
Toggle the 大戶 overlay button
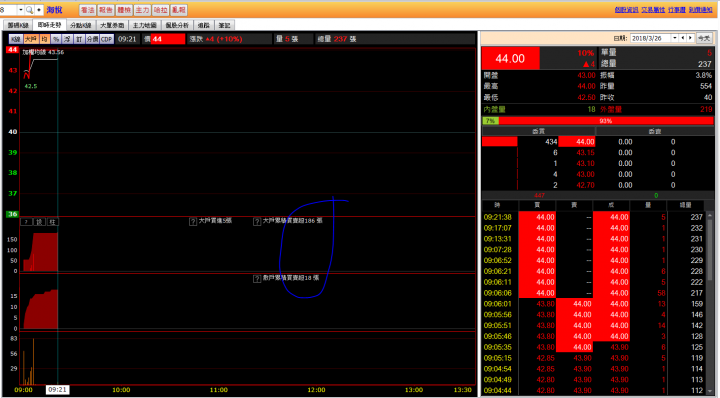coord(31,39)
